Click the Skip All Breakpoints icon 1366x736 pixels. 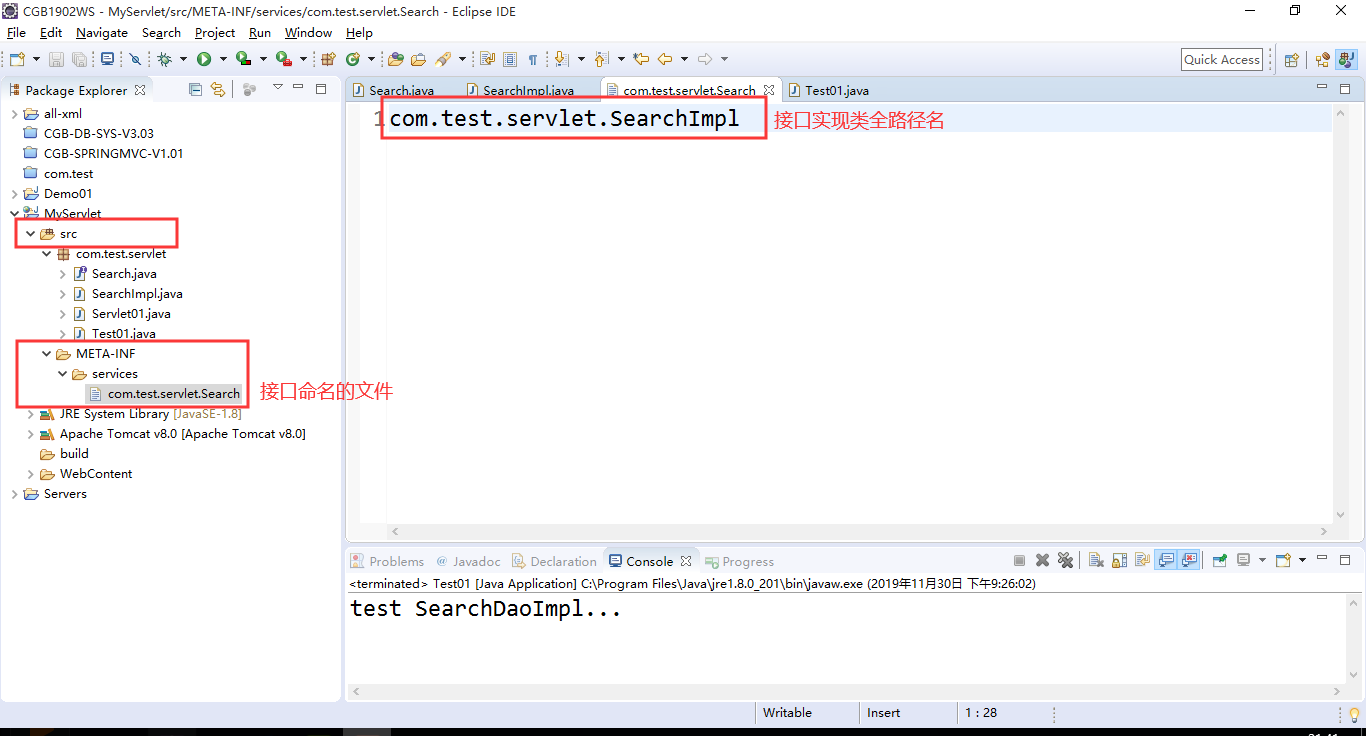click(136, 60)
